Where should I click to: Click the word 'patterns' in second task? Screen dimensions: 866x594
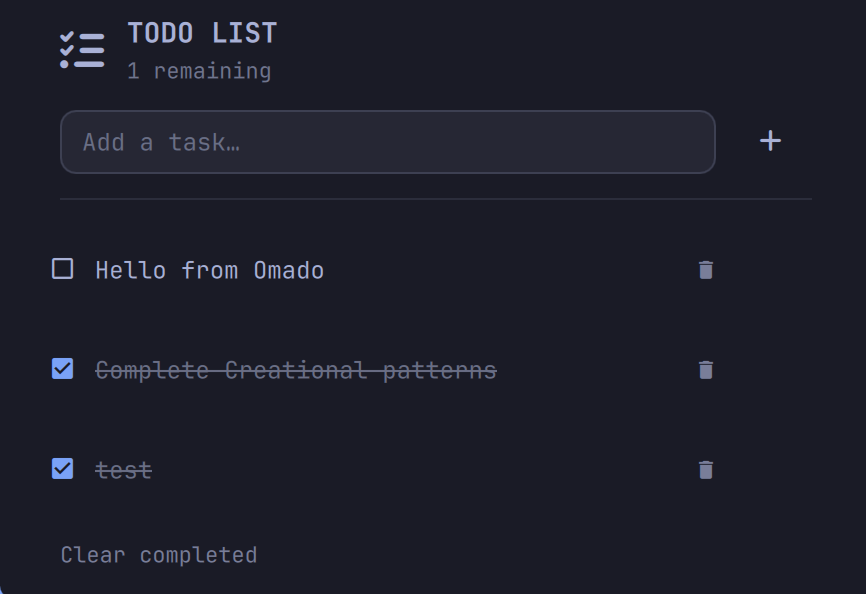(440, 372)
